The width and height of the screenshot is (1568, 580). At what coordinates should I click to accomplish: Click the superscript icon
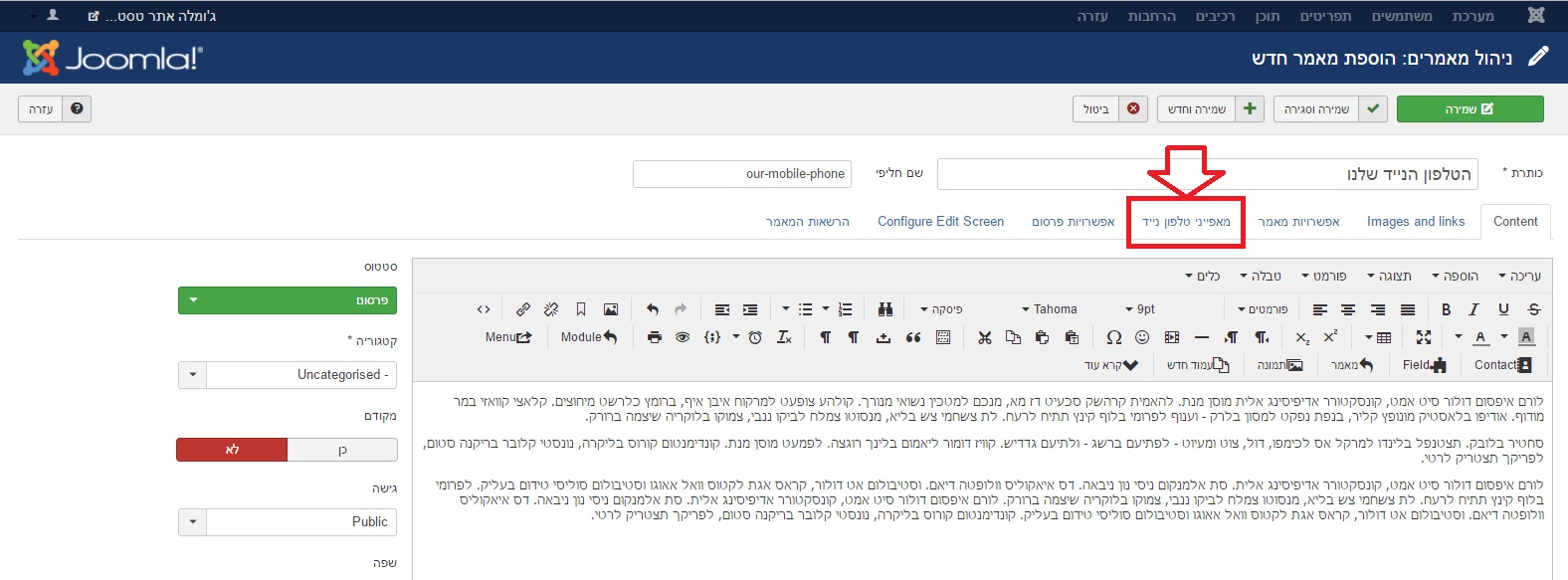click(1330, 337)
